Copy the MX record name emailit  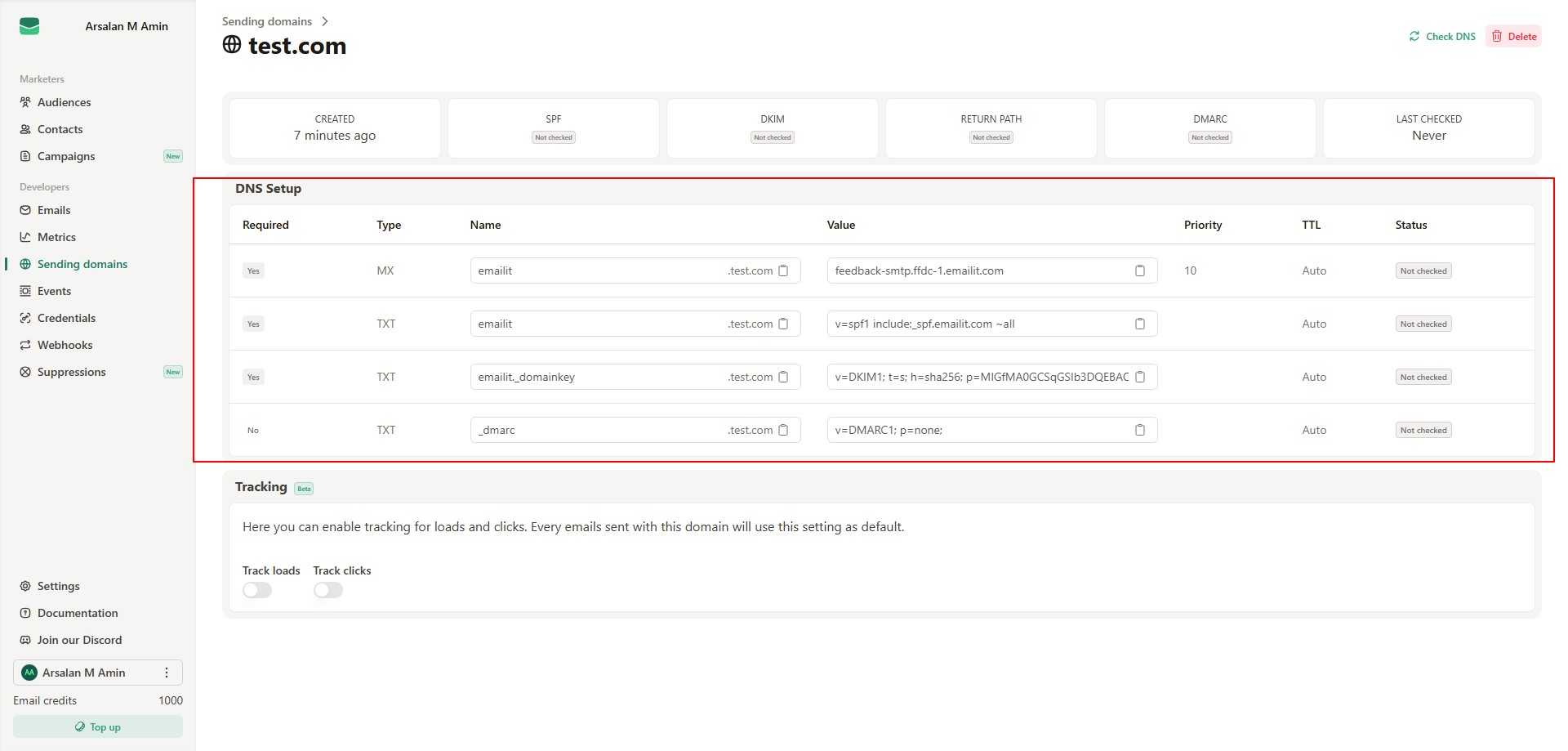coord(783,270)
